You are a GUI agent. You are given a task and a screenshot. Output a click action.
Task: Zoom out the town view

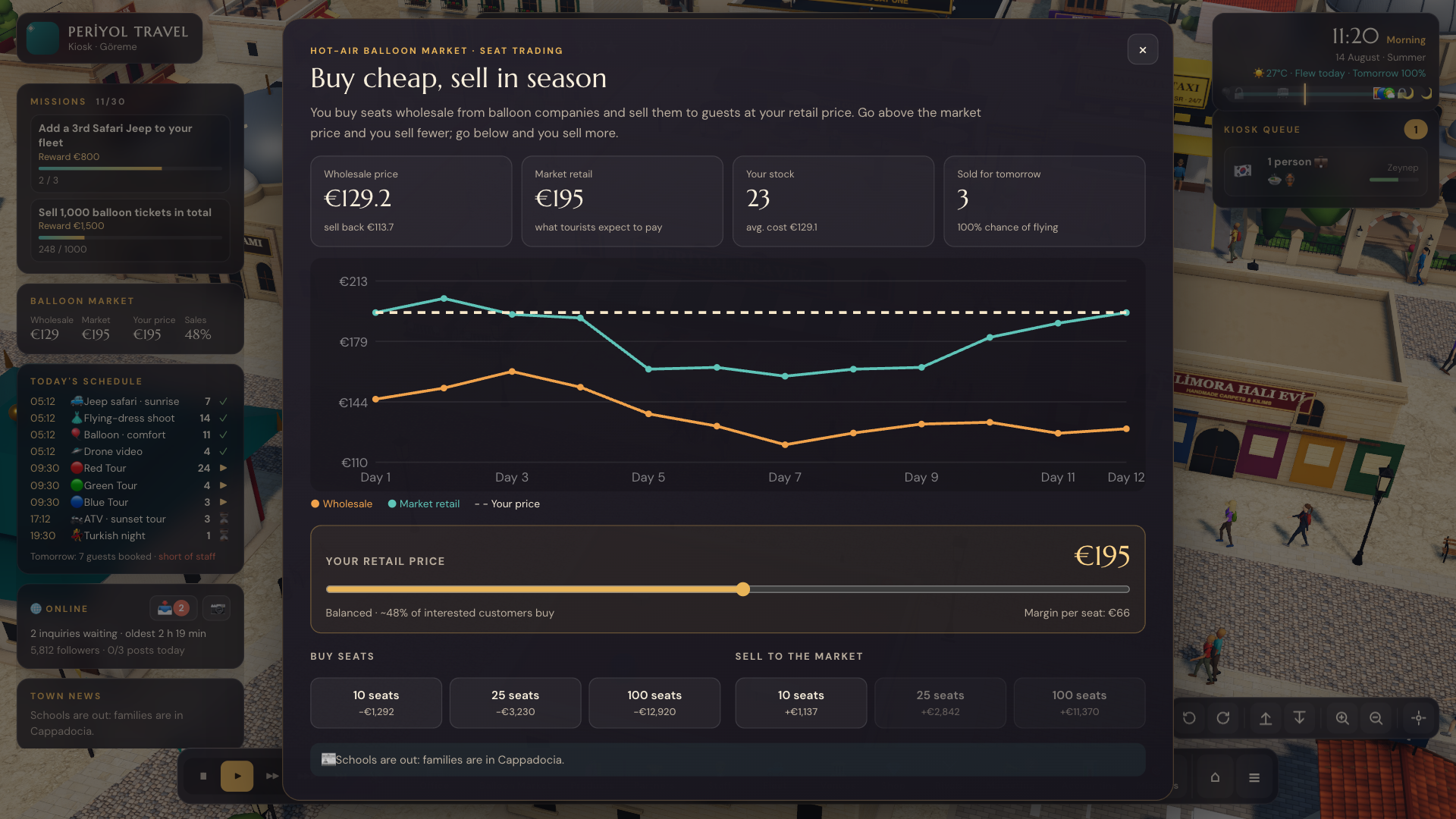point(1376,718)
